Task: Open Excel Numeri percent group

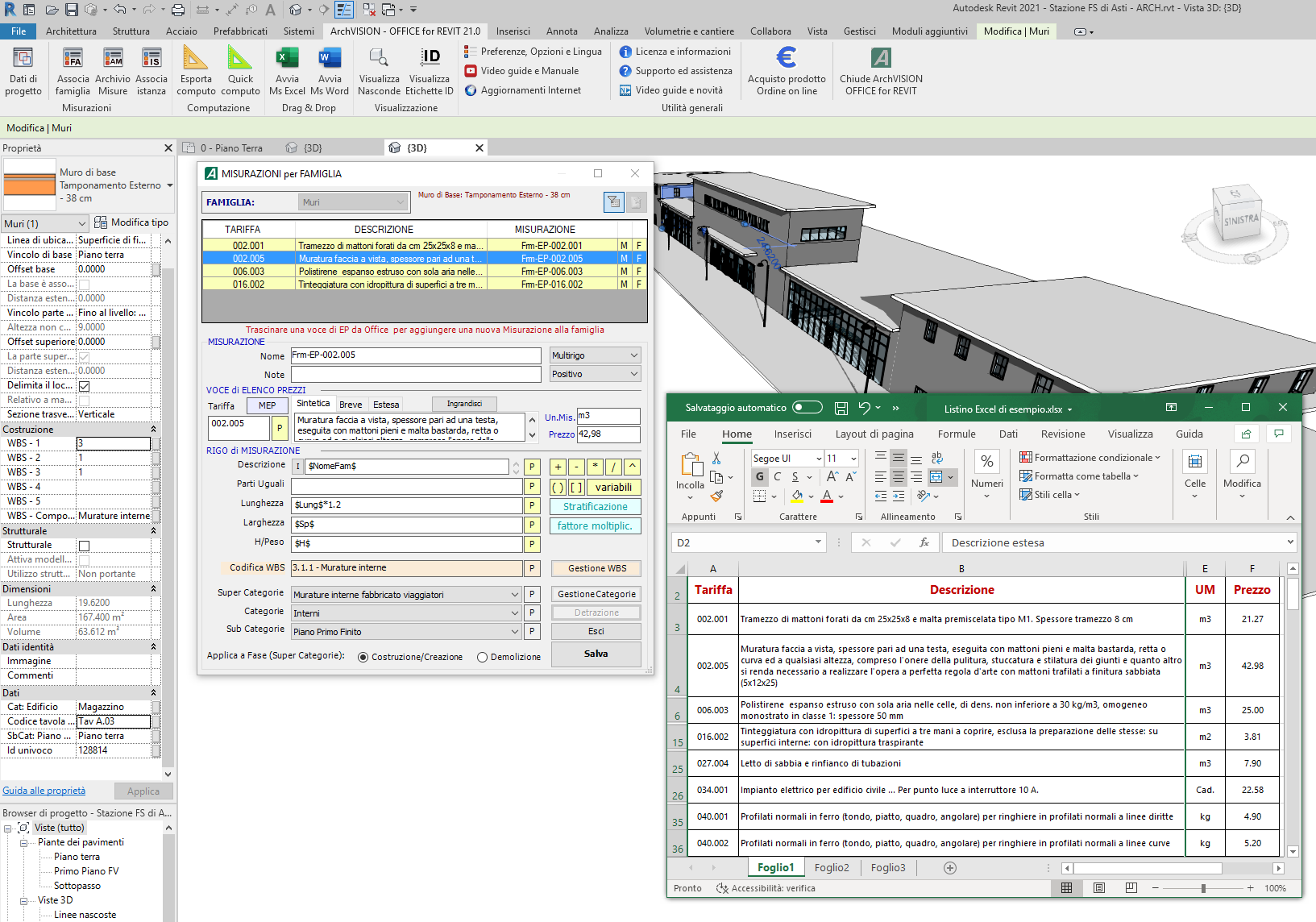Action: 987,474
